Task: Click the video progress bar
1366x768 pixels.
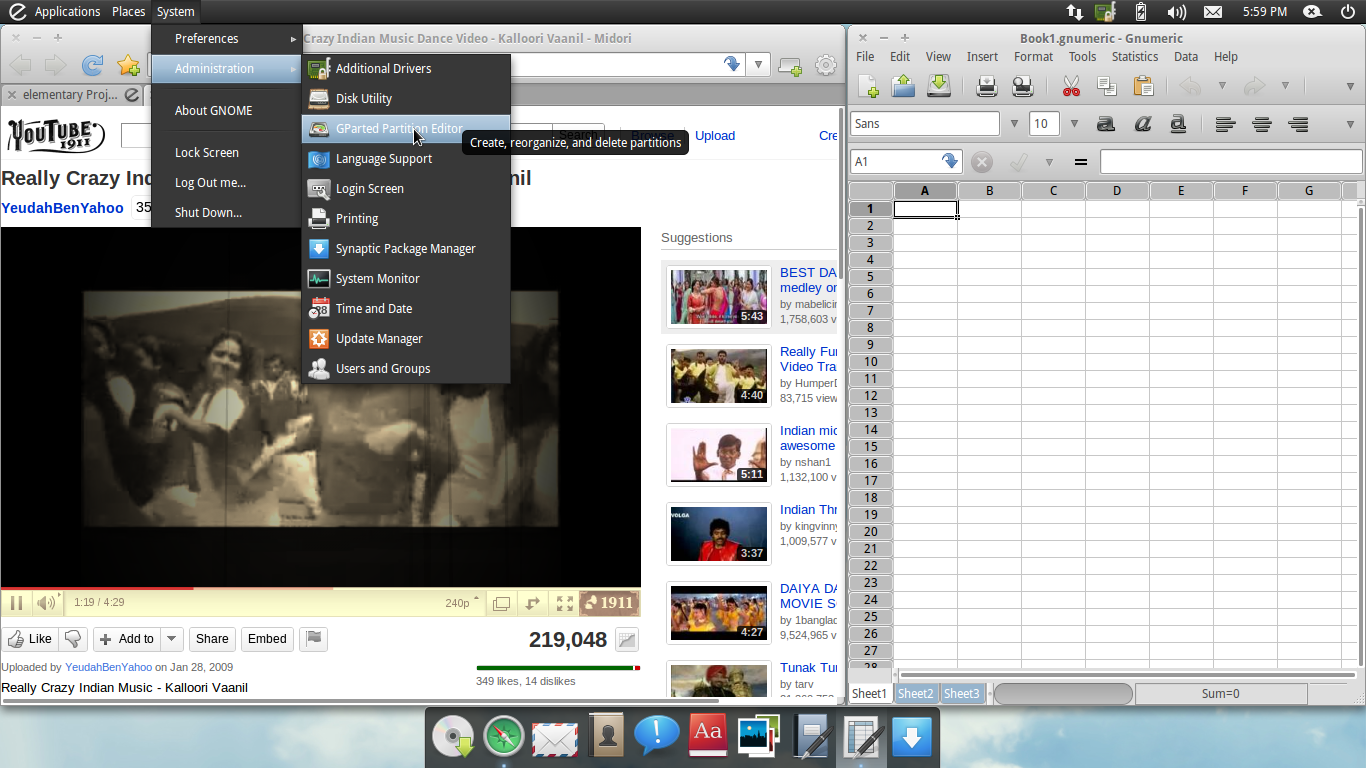Action: click(x=320, y=588)
